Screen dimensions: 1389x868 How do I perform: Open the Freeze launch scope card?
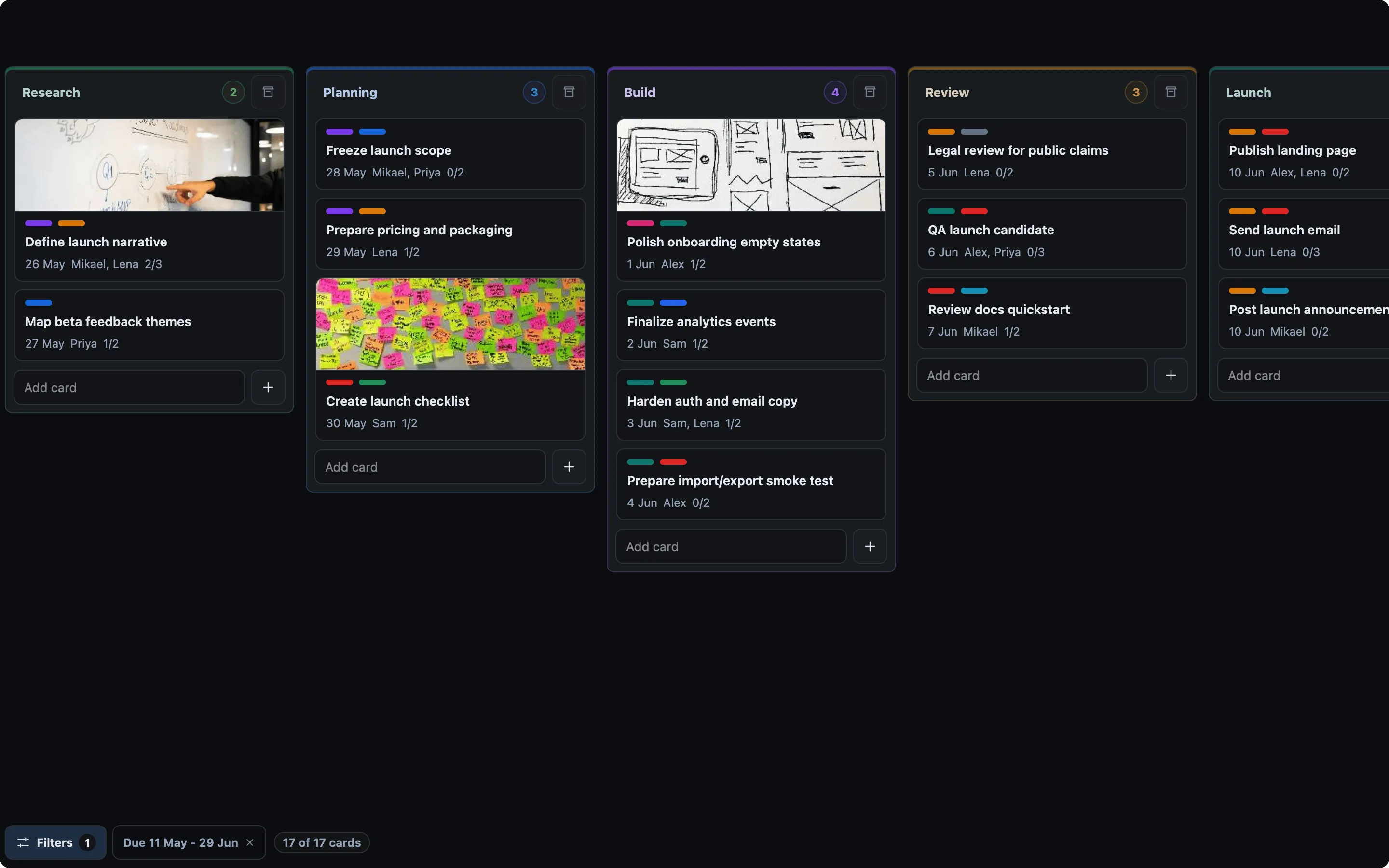(x=450, y=154)
